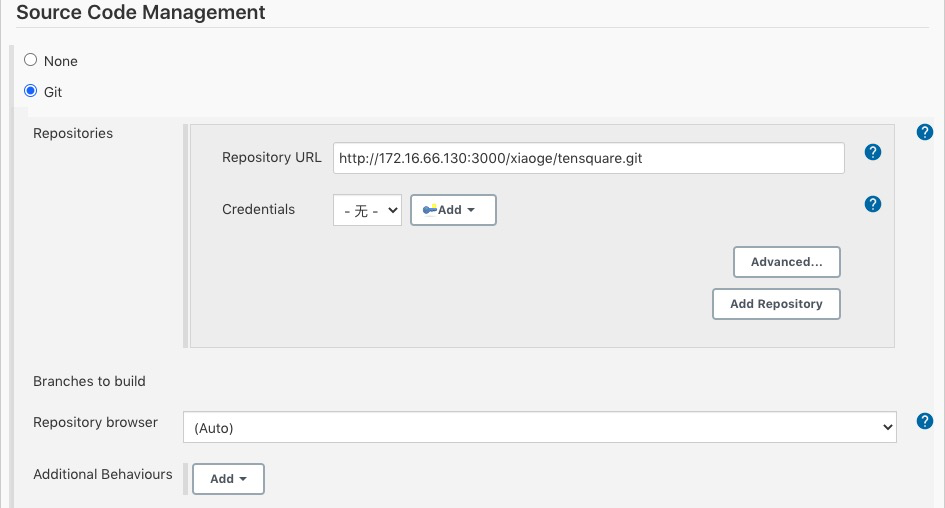Select the Git radio button
Viewport: 945px width, 508px height.
pyautogui.click(x=30, y=91)
